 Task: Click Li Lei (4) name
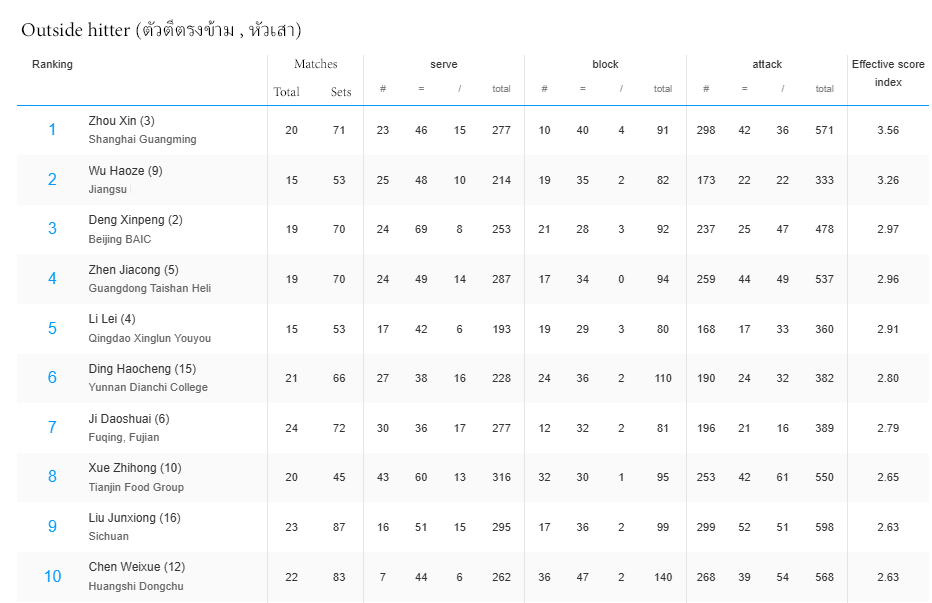tap(112, 319)
